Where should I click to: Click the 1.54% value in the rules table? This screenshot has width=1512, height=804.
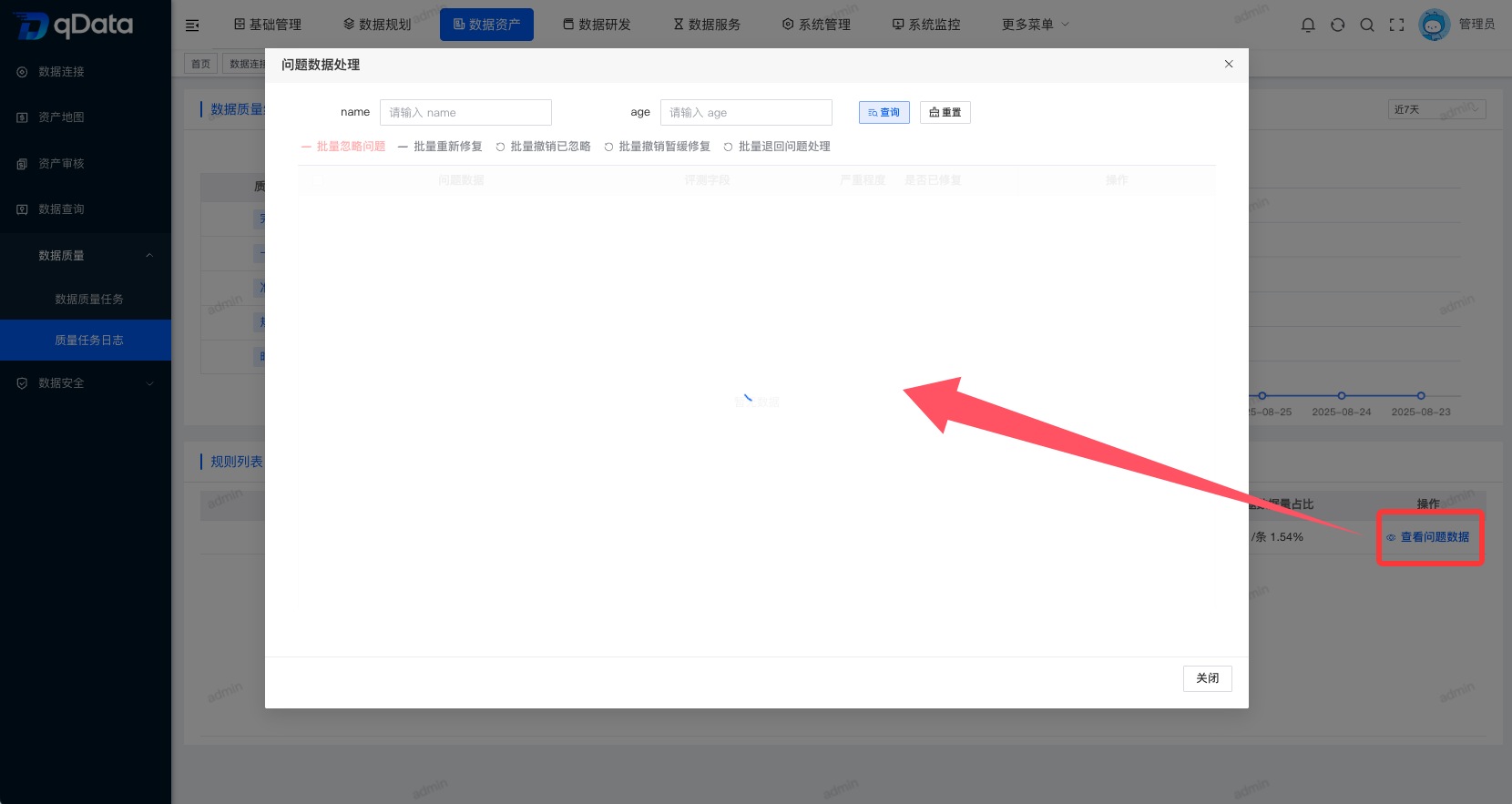pyautogui.click(x=1287, y=537)
